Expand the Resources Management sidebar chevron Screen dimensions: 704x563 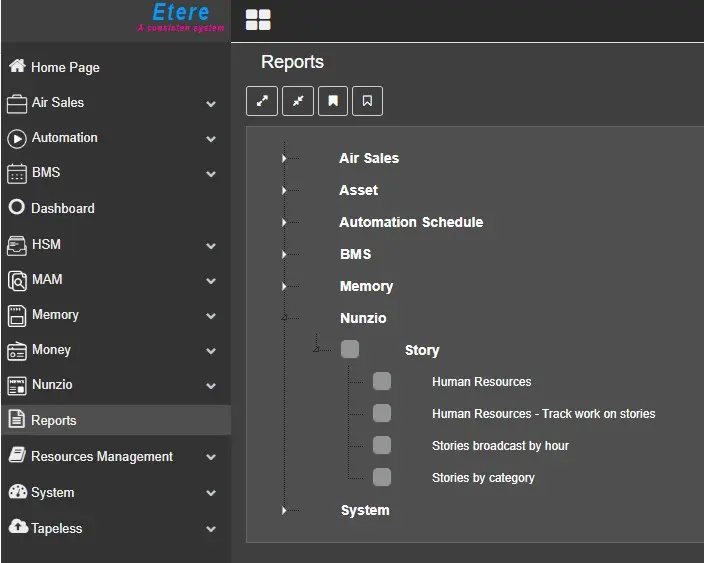tap(211, 457)
